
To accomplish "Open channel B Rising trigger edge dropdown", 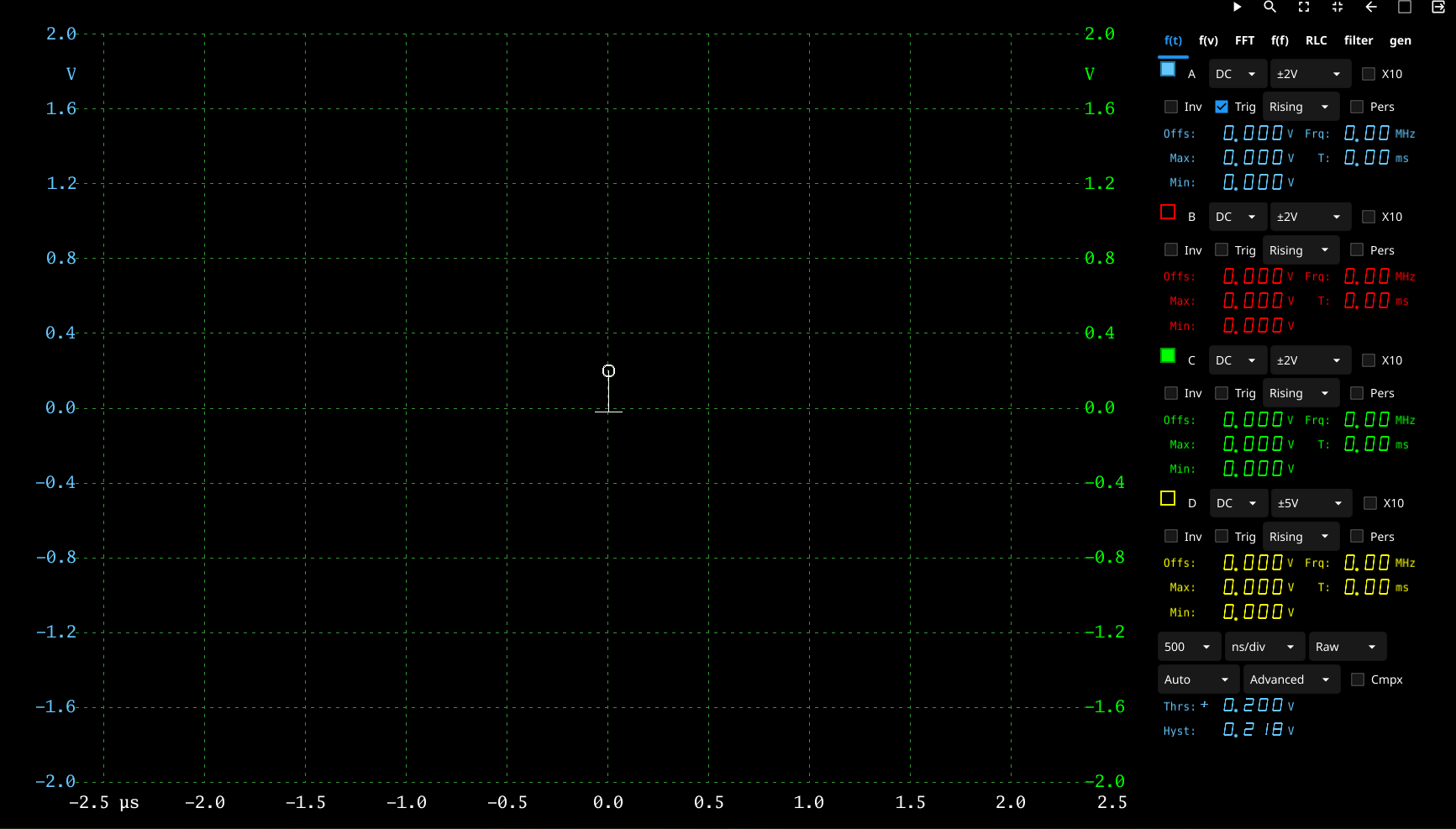I will click(1301, 250).
